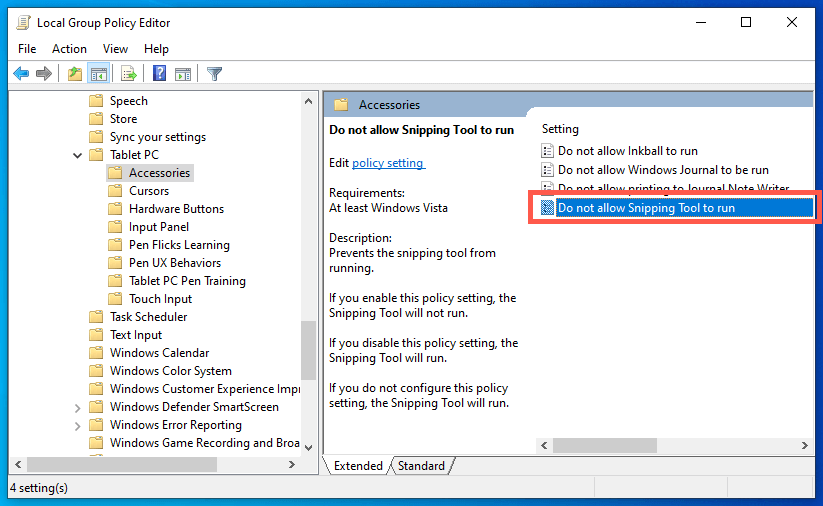This screenshot has height=506, width=823.
Task: Click the Forward arrow toolbar icon
Action: pyautogui.click(x=44, y=73)
